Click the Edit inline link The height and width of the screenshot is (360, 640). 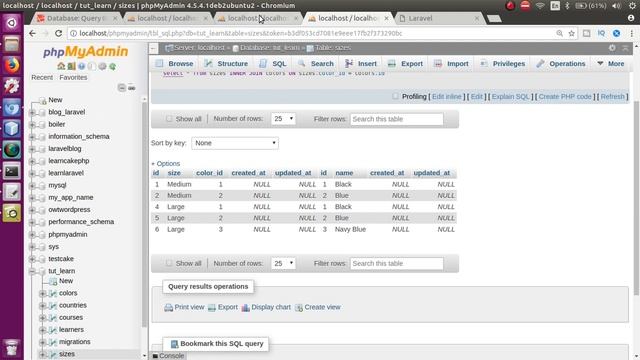[x=447, y=97]
